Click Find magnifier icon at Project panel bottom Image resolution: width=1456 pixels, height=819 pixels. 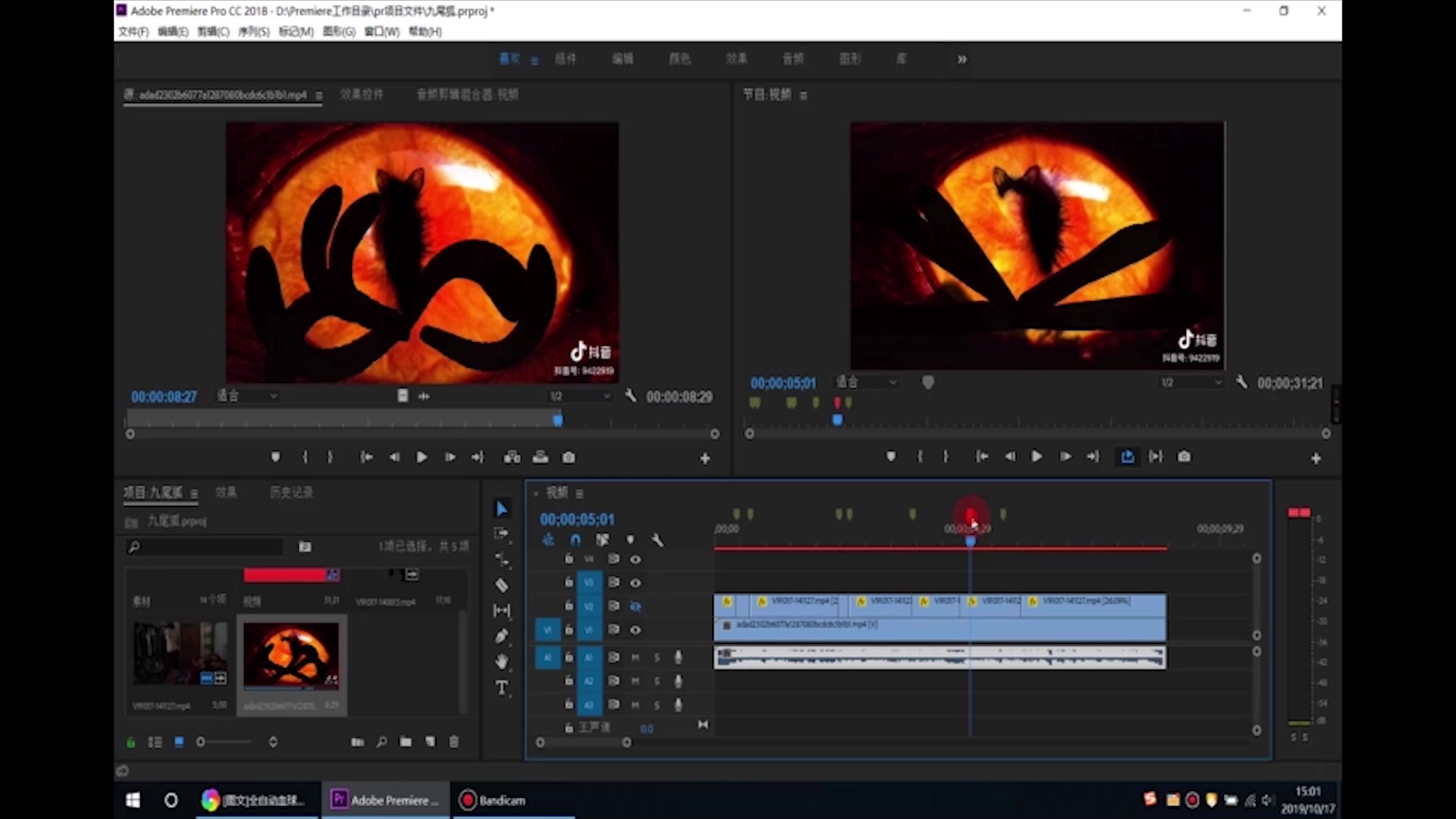tap(381, 742)
